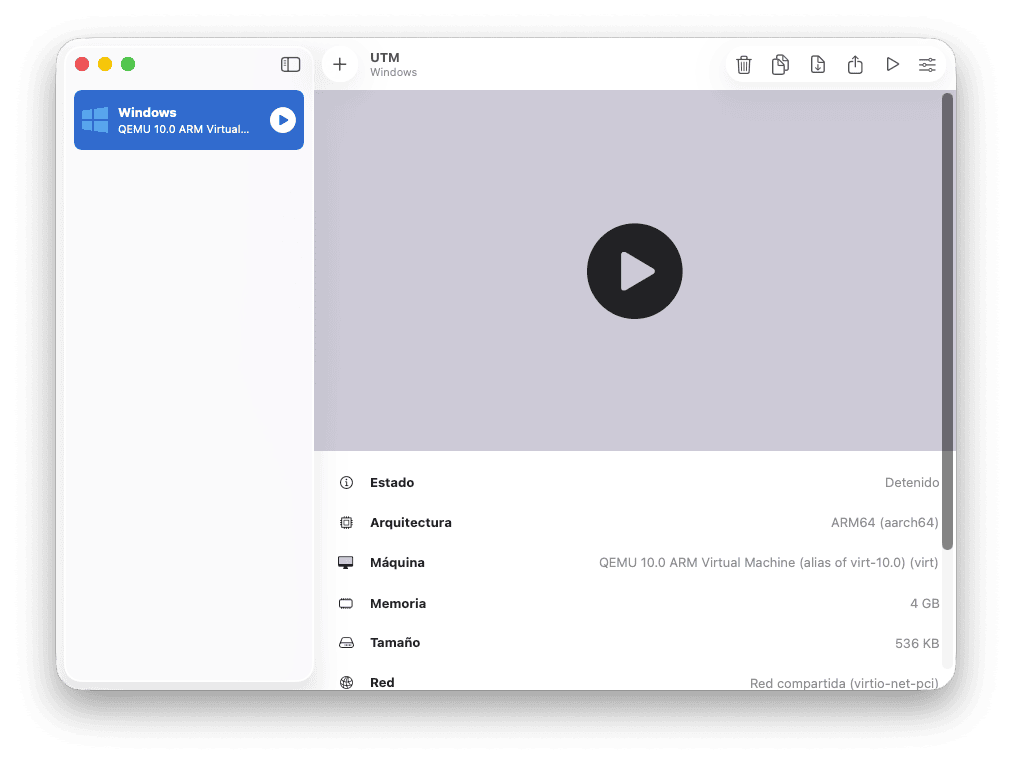Viewport: 1012px width, 764px height.
Task: Open VM settings sliders icon
Action: (x=928, y=65)
